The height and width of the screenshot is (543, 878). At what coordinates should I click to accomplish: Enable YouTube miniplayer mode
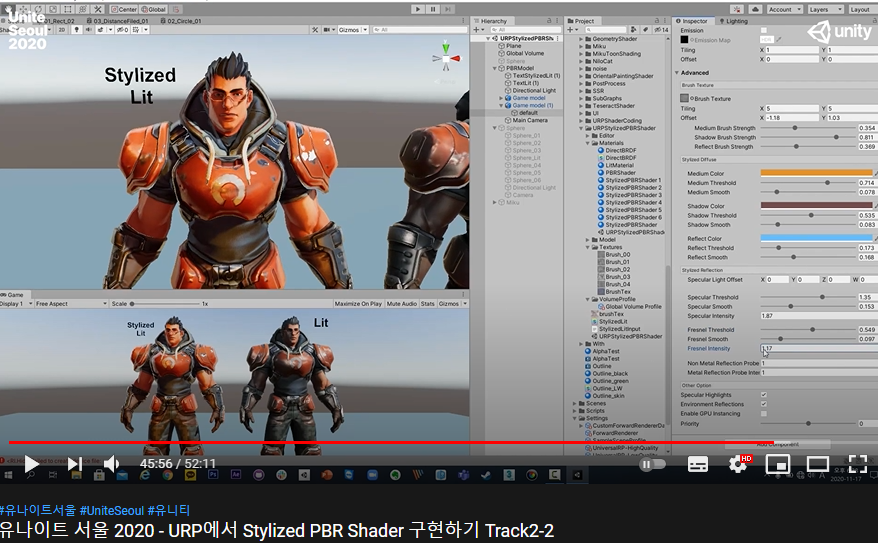coord(778,464)
